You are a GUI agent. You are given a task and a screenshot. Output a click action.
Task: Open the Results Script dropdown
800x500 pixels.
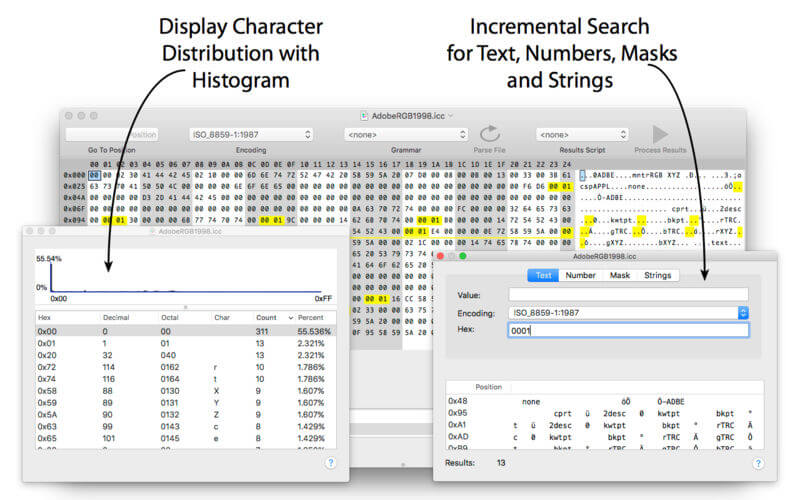pos(582,135)
